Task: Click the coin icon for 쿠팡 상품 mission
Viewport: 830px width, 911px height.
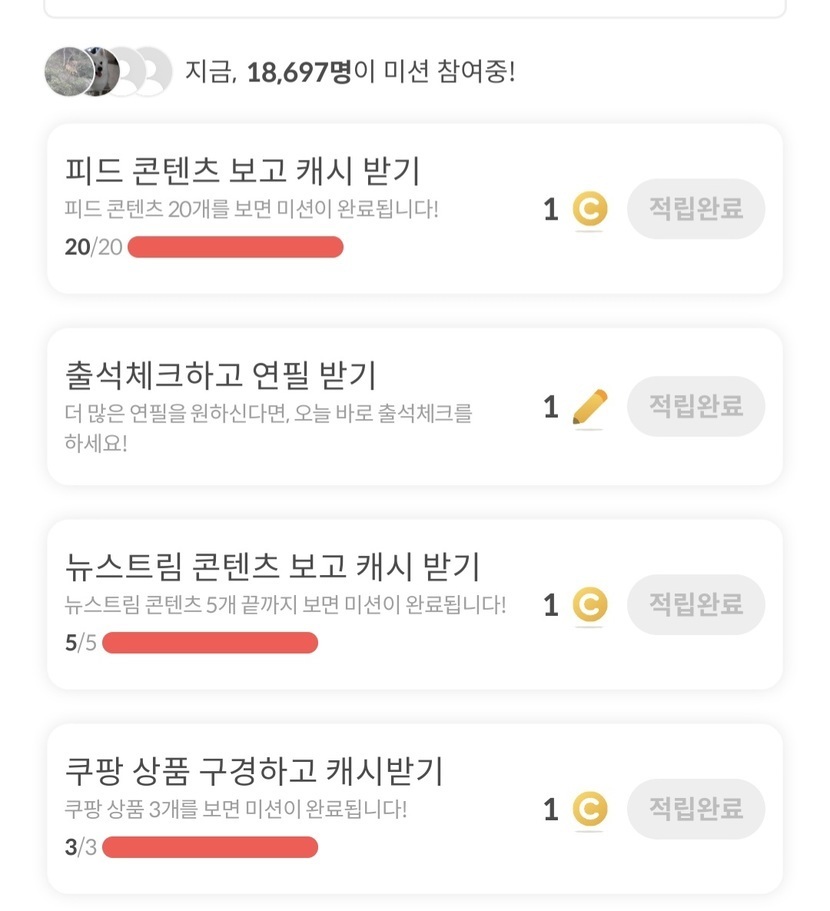Action: pyautogui.click(x=590, y=809)
